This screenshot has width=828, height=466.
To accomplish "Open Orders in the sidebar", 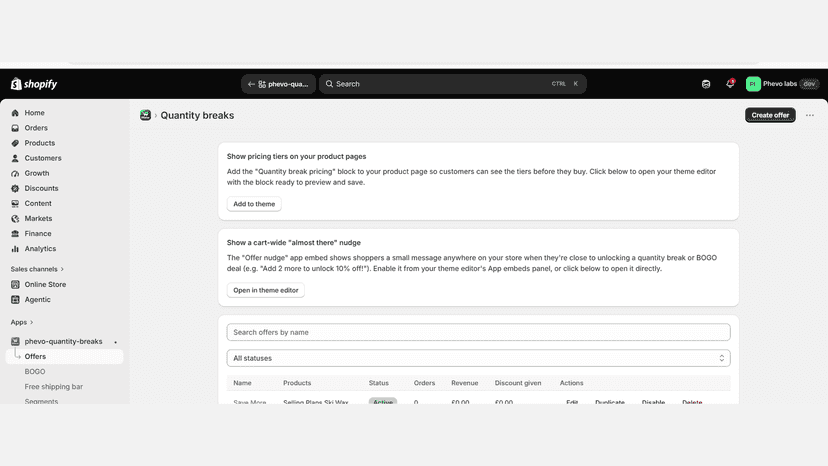I will point(36,128).
